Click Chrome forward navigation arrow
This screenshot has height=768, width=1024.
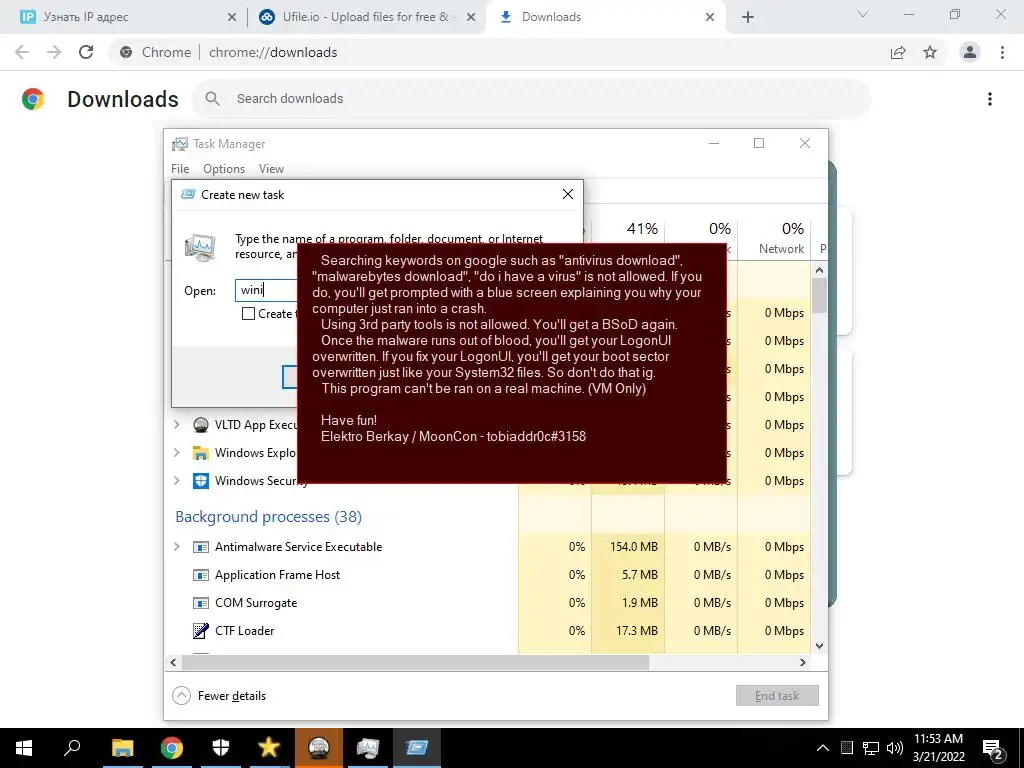click(x=54, y=52)
